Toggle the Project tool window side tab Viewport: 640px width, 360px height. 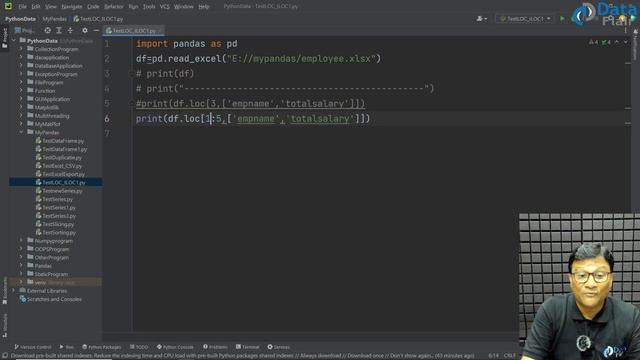(4, 38)
